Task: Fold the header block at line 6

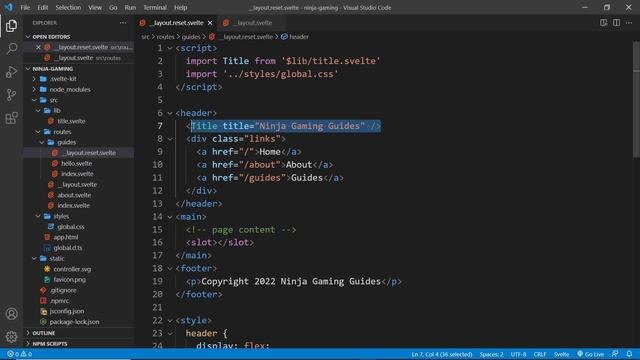Action: click(170, 113)
